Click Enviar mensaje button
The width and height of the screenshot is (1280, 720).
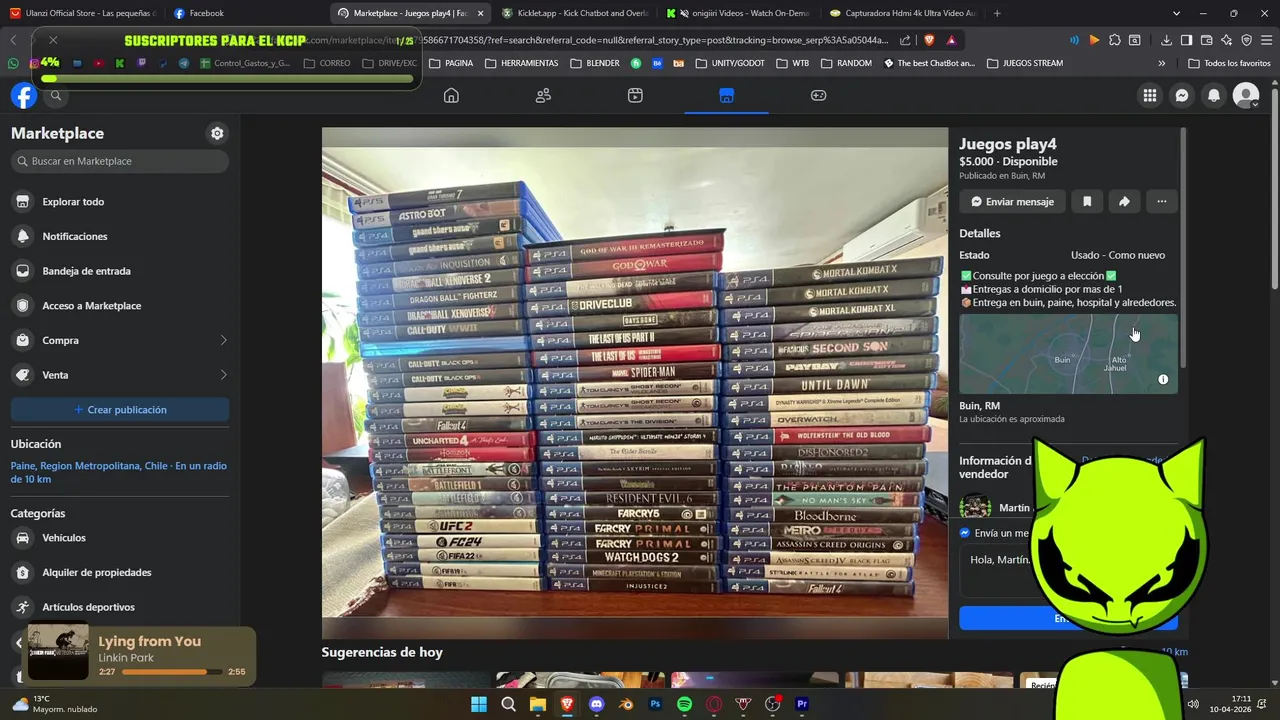(x=1013, y=201)
